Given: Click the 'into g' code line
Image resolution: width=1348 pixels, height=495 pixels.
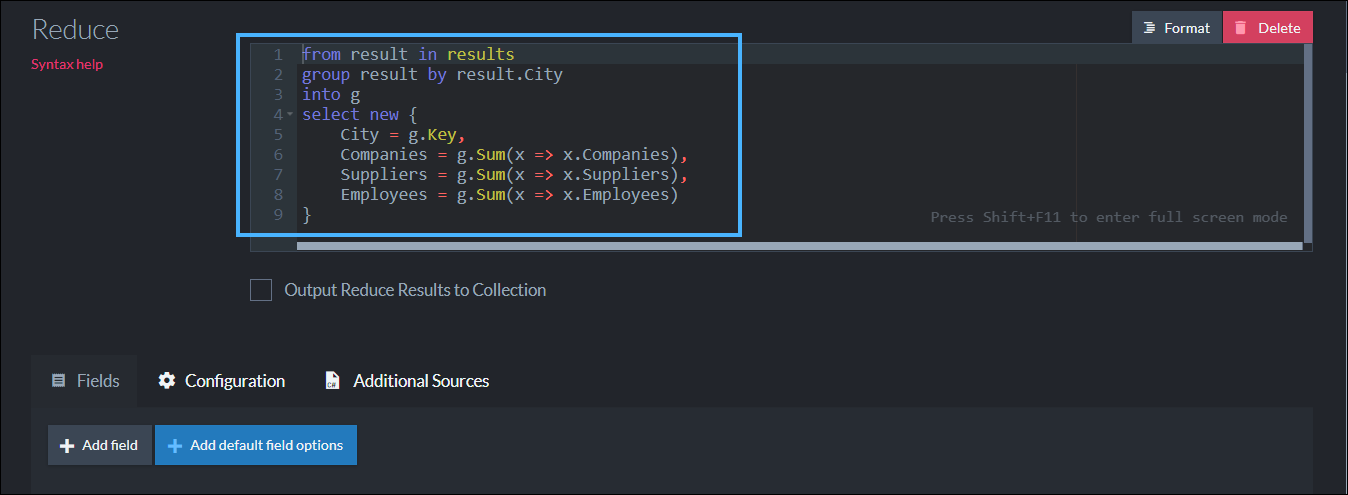Looking at the screenshot, I should pyautogui.click(x=331, y=94).
